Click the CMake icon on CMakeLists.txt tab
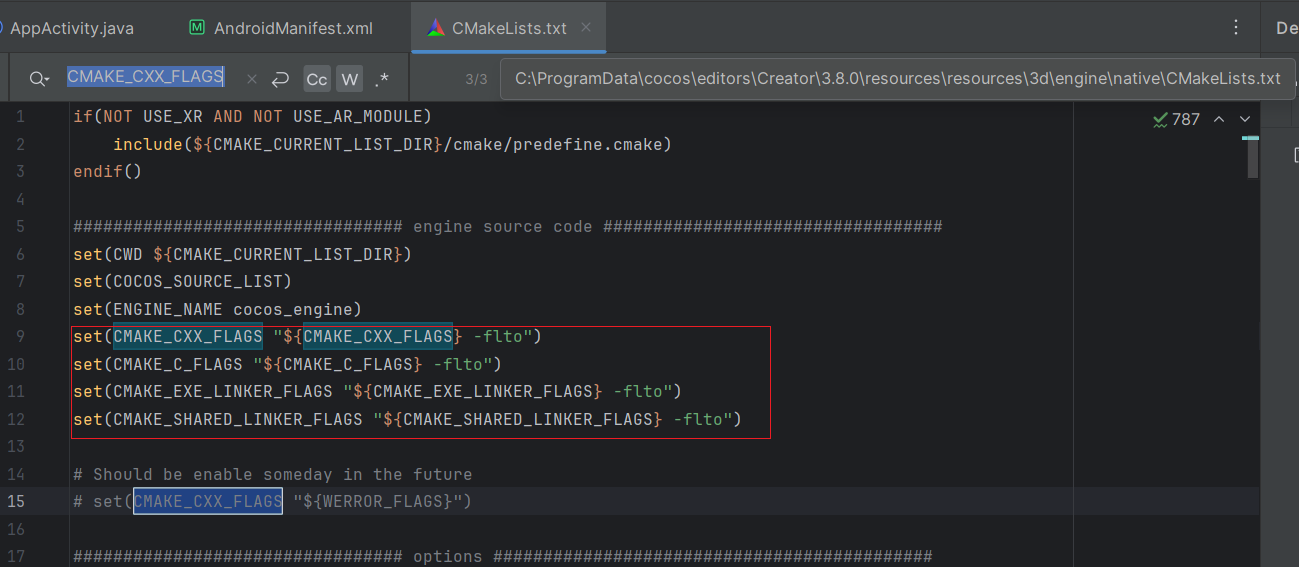The height and width of the screenshot is (567, 1299). click(436, 28)
